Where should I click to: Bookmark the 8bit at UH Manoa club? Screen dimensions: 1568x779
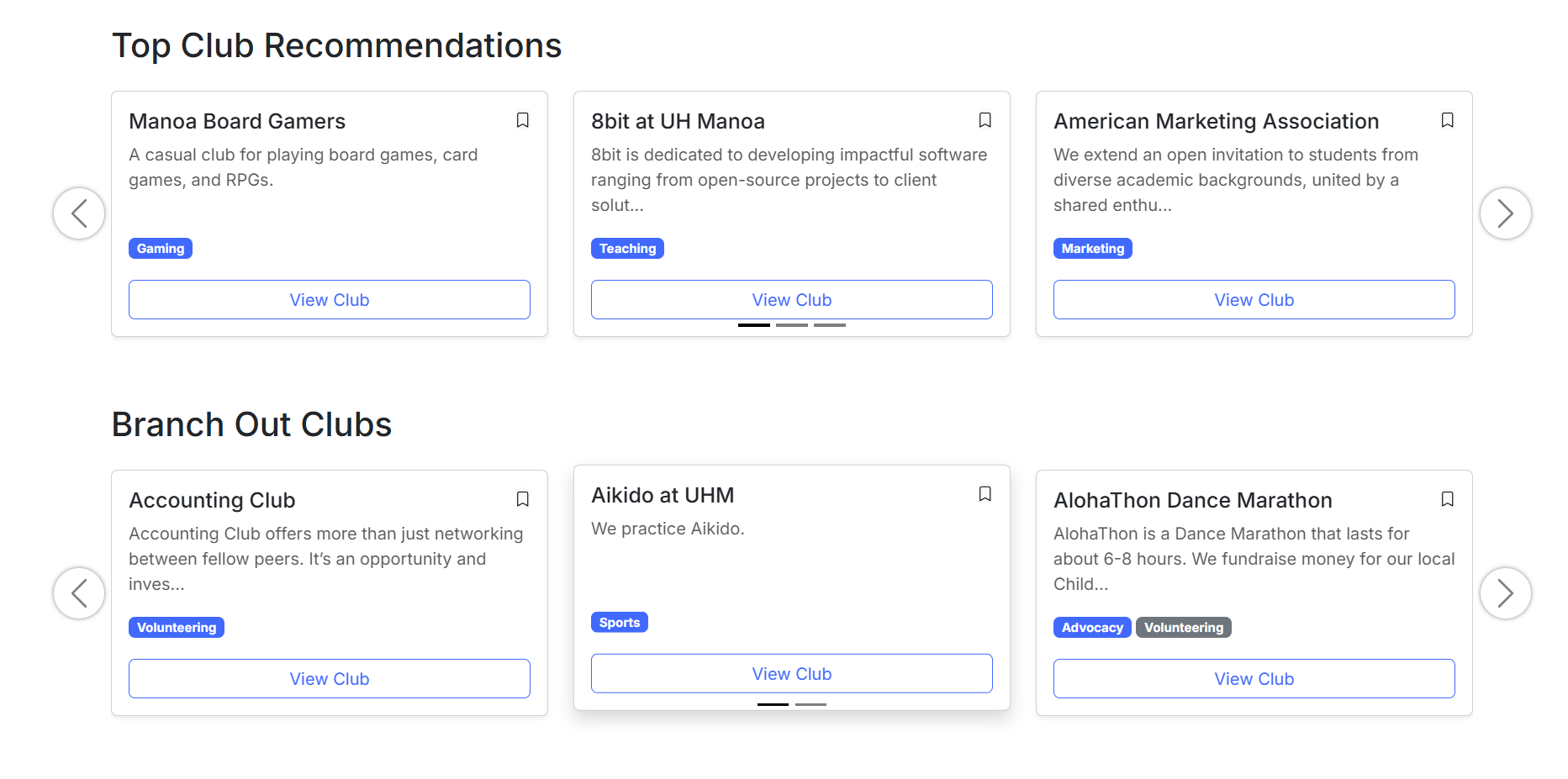[985, 120]
